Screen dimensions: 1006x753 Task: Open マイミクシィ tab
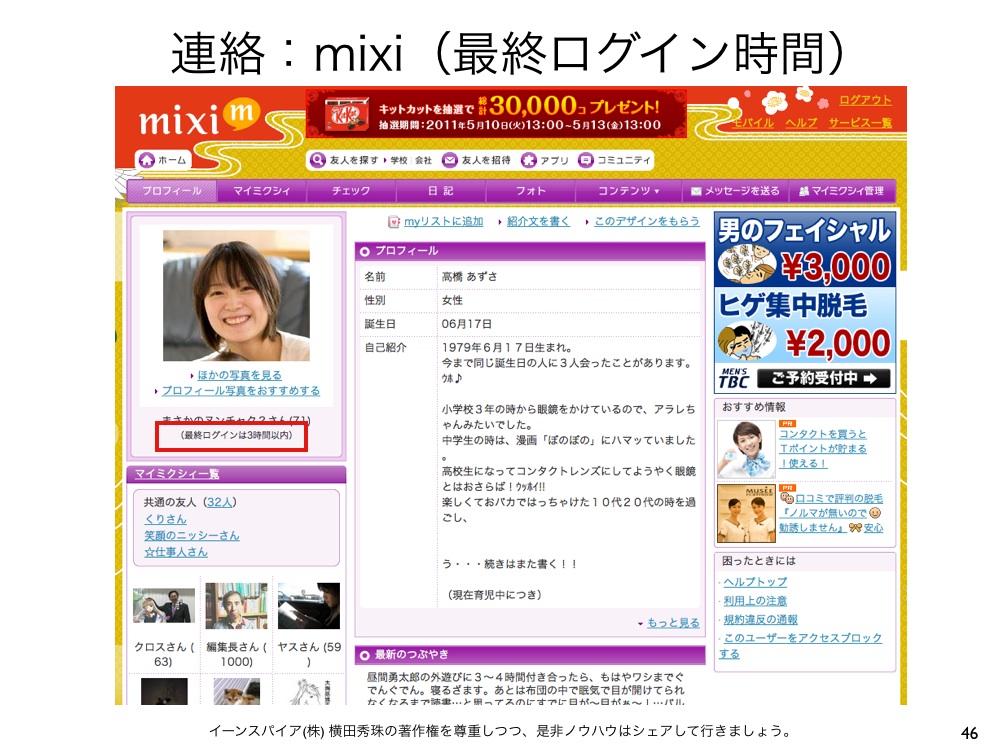(x=261, y=190)
